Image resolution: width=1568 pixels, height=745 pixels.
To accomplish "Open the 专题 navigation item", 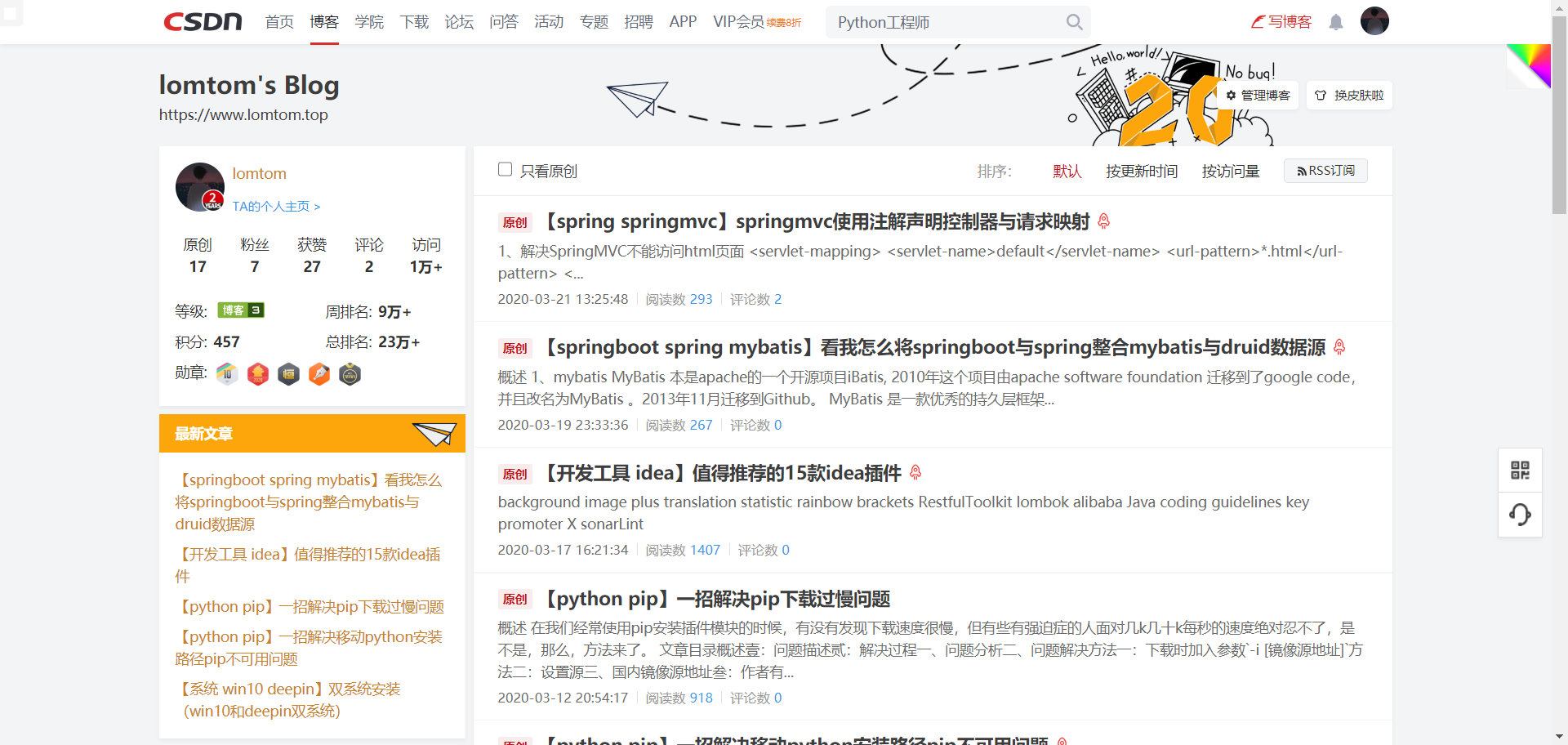I will [x=594, y=22].
